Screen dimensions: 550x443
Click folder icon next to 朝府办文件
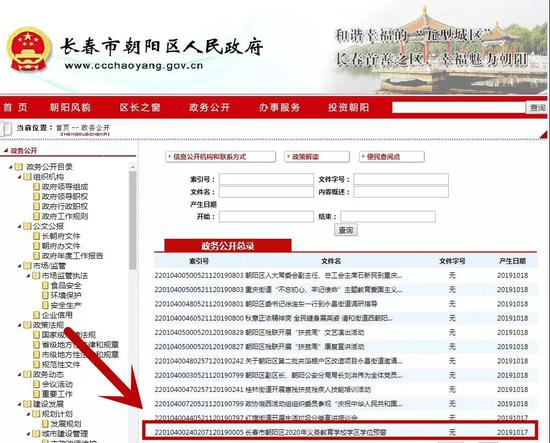tap(36, 246)
